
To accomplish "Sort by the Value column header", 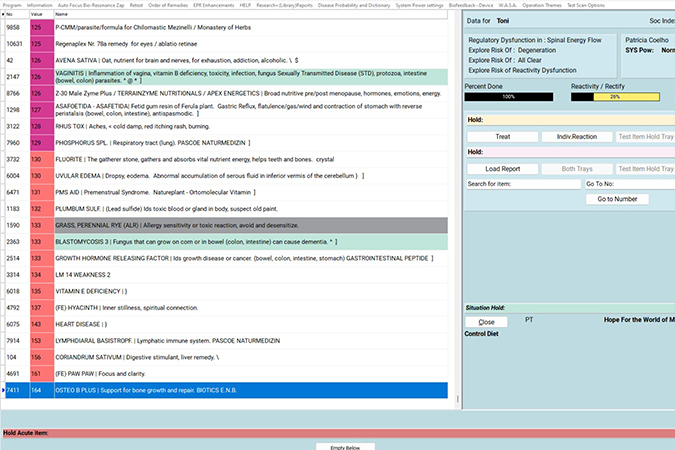I will coord(37,14).
